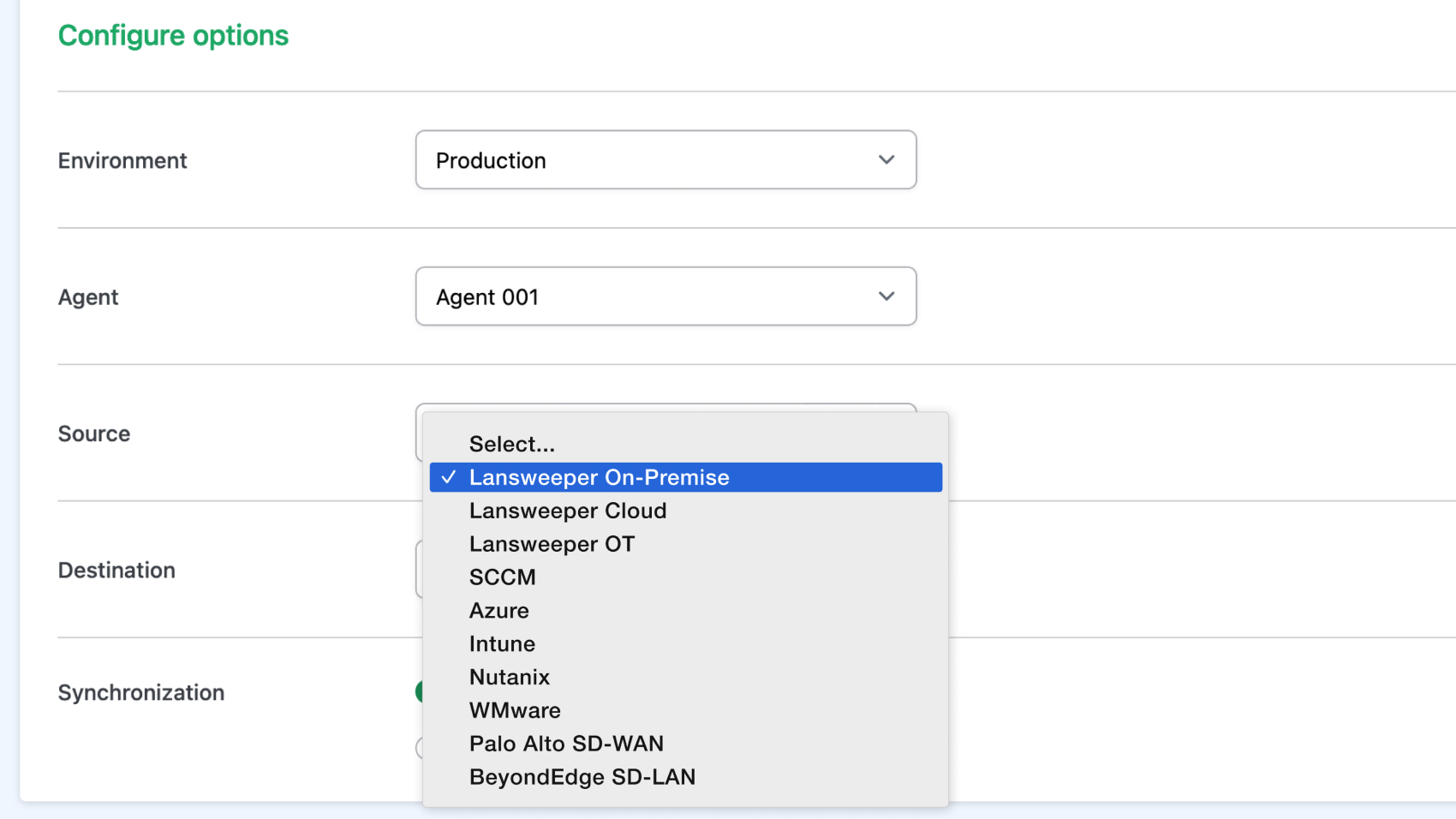1456x819 pixels.
Task: Select Azure from the source options
Action: tap(499, 610)
